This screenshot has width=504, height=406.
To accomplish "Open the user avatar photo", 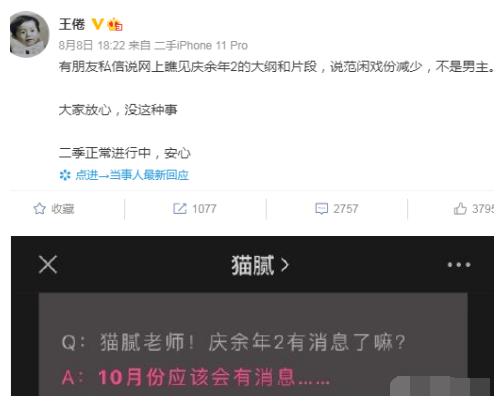I will 30,34.
